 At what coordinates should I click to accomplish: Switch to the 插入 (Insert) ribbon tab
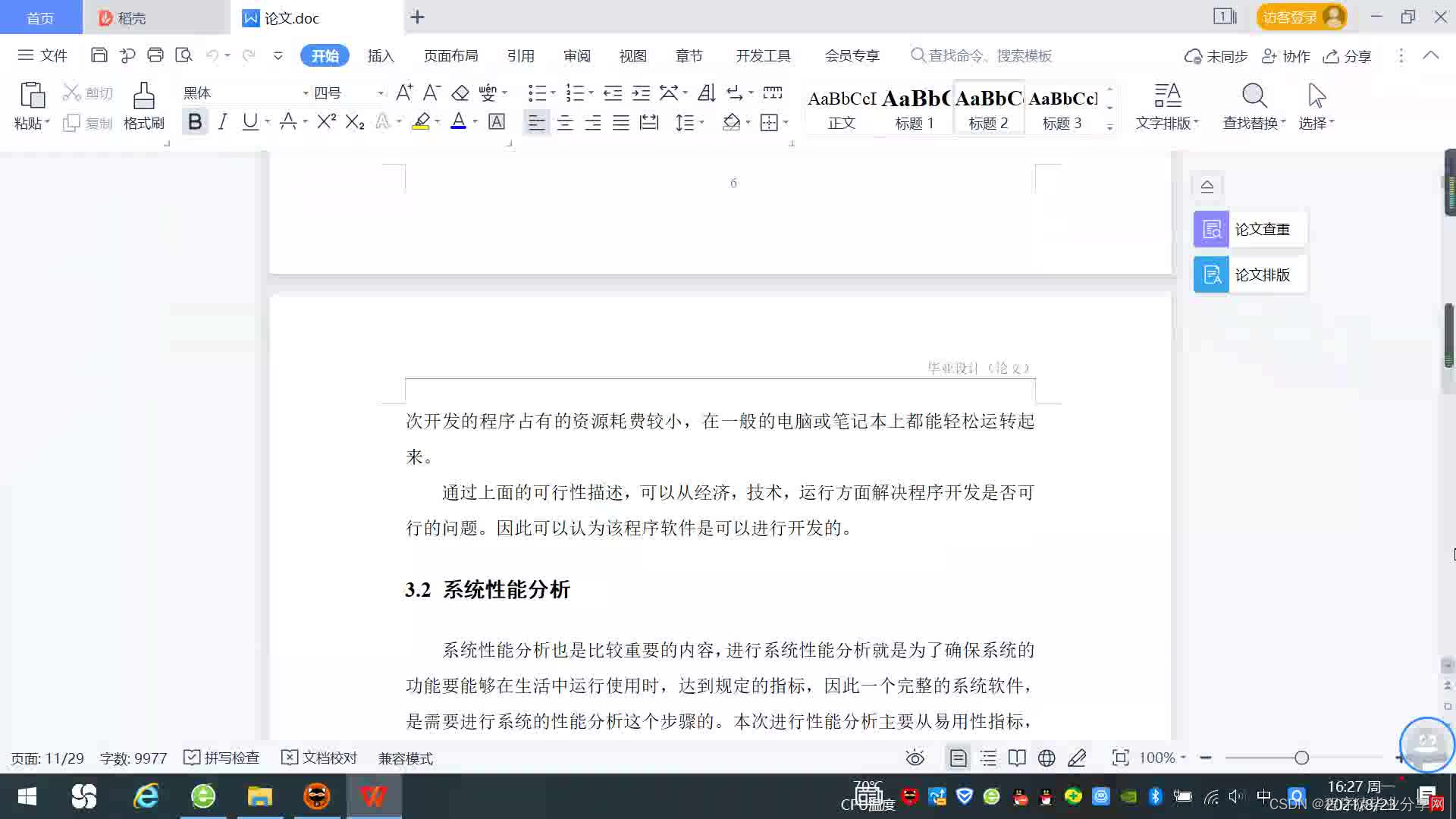pos(381,55)
